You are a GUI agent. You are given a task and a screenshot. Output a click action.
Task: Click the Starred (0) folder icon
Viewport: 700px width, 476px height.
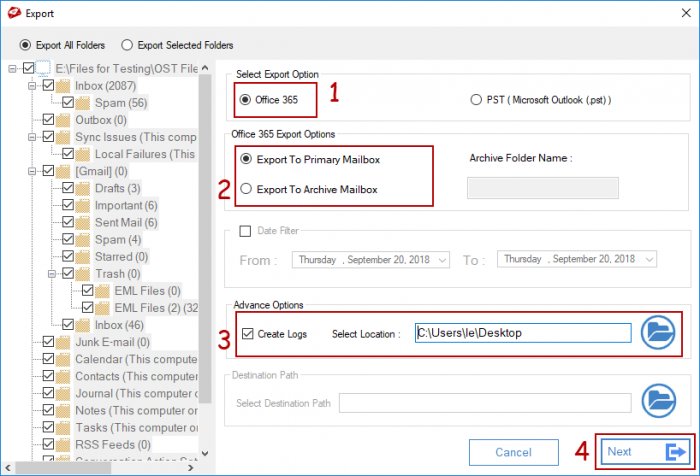coord(83,257)
